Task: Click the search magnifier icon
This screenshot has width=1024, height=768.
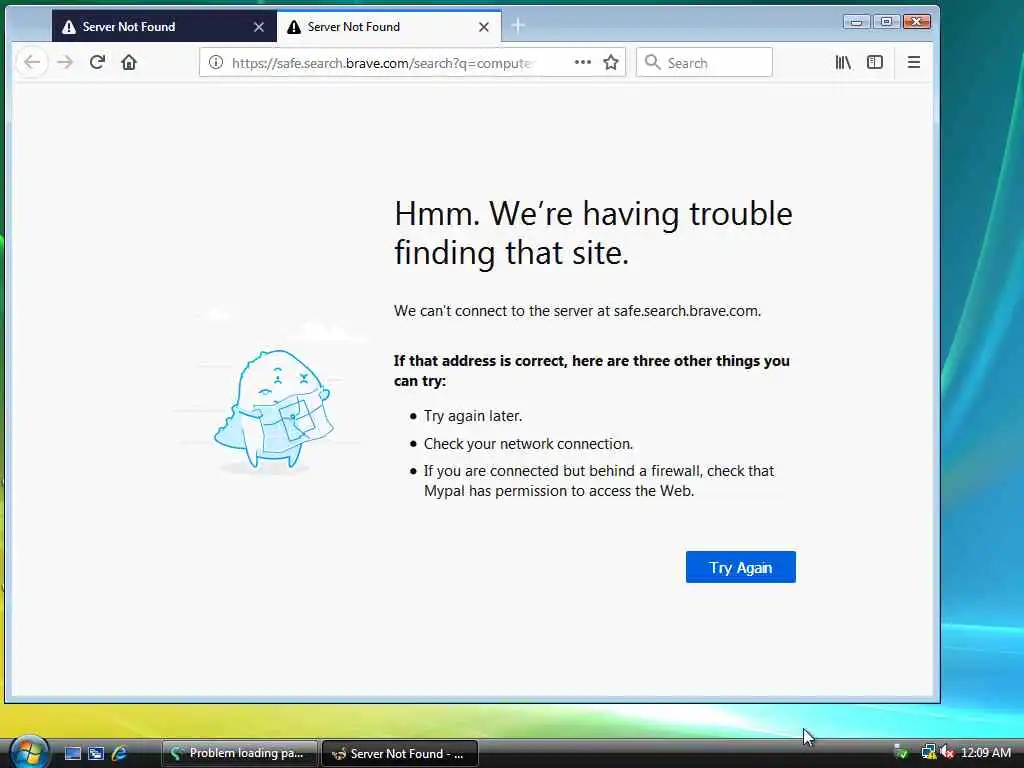Action: [x=652, y=63]
